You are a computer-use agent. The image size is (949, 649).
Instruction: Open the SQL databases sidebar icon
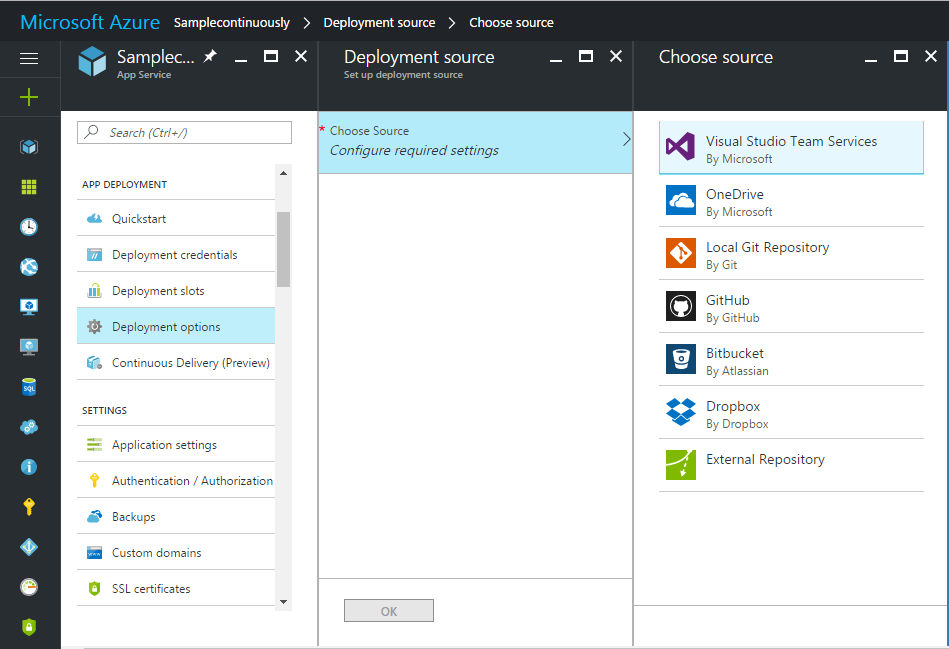[x=29, y=387]
